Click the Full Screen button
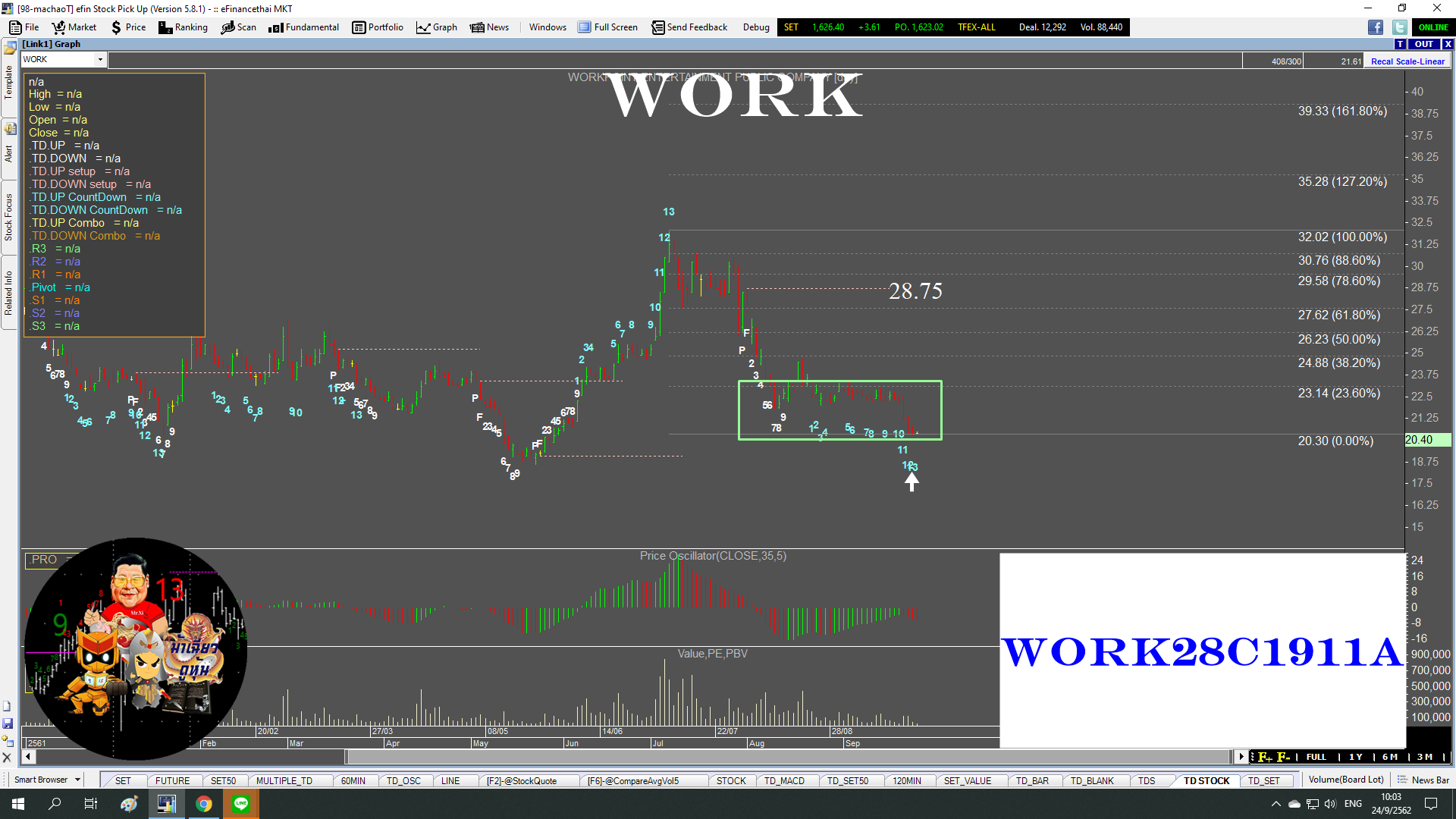 (x=608, y=27)
